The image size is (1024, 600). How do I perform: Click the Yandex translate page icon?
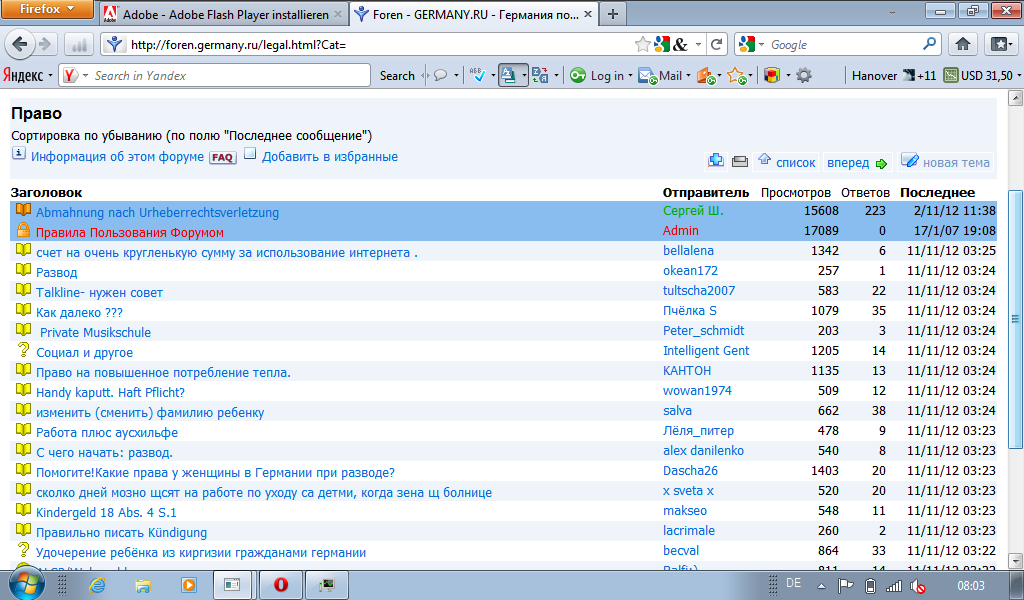pyautogui.click(x=541, y=75)
